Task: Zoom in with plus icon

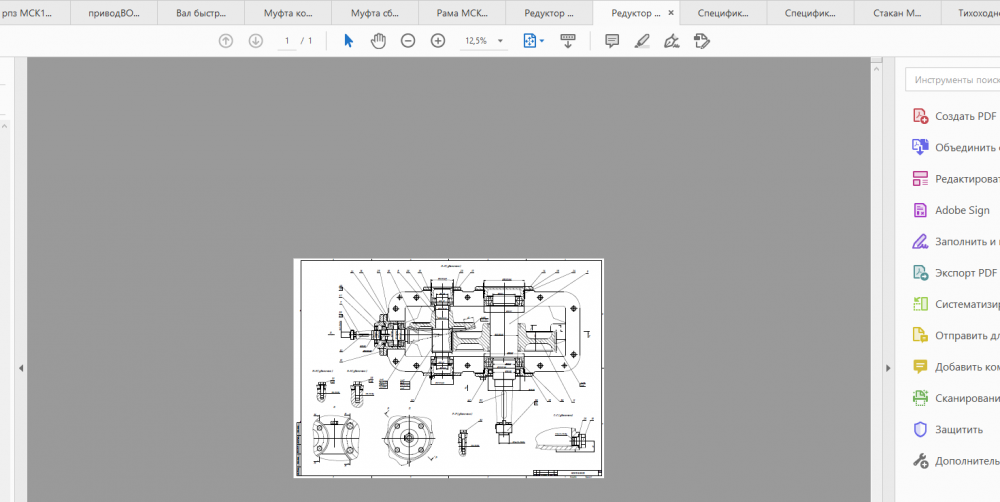Action: (438, 41)
